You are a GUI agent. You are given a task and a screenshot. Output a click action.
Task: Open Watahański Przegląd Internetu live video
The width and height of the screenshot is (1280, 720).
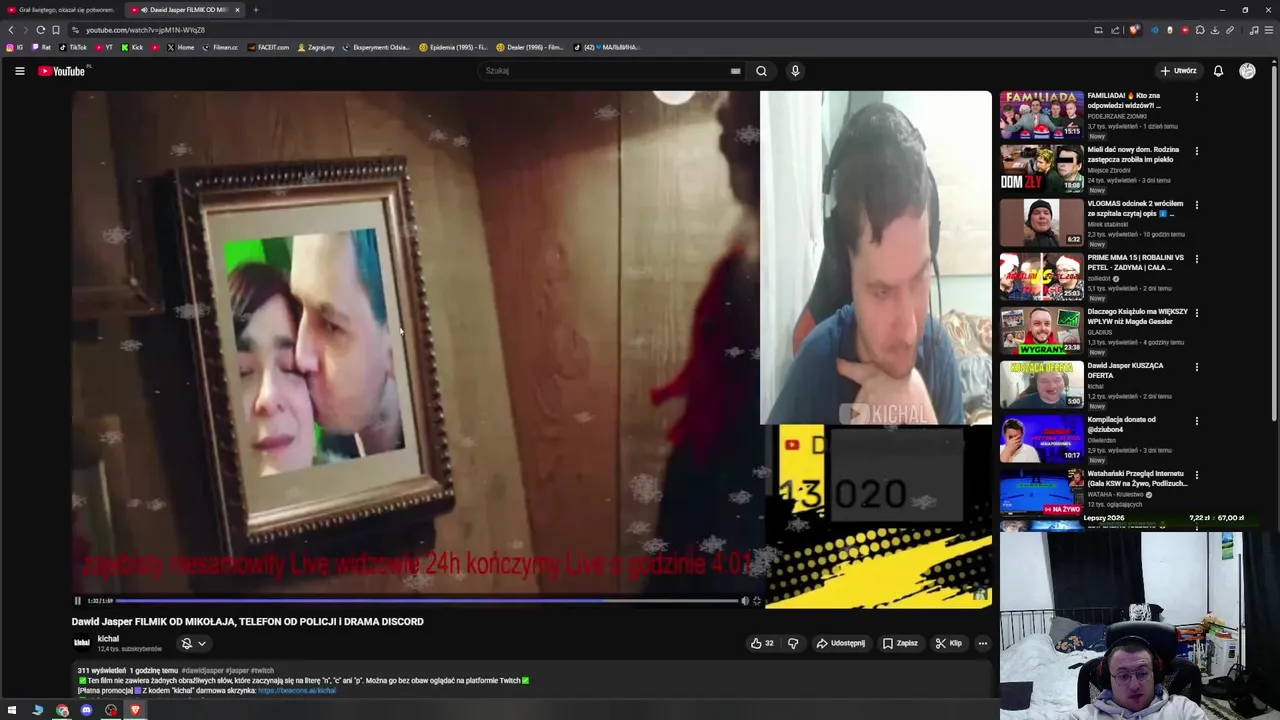pos(1041,493)
